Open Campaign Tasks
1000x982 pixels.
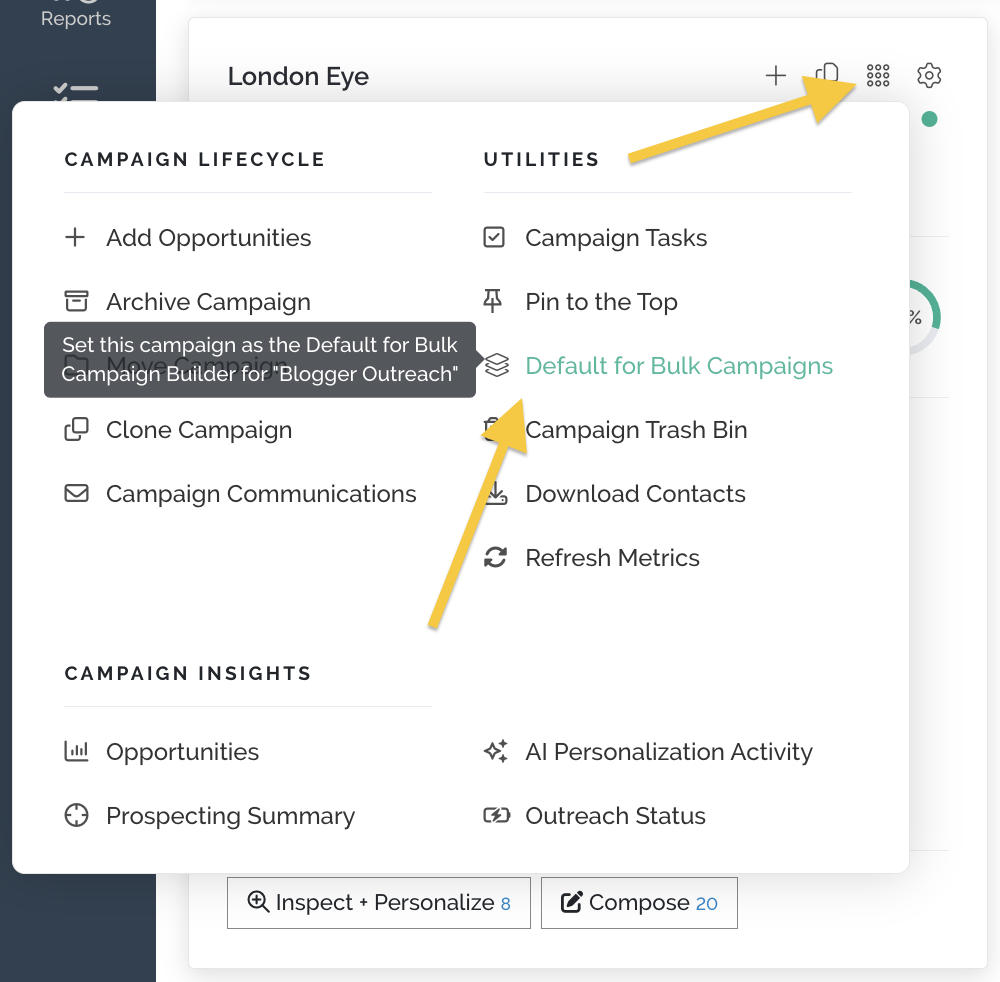click(616, 238)
